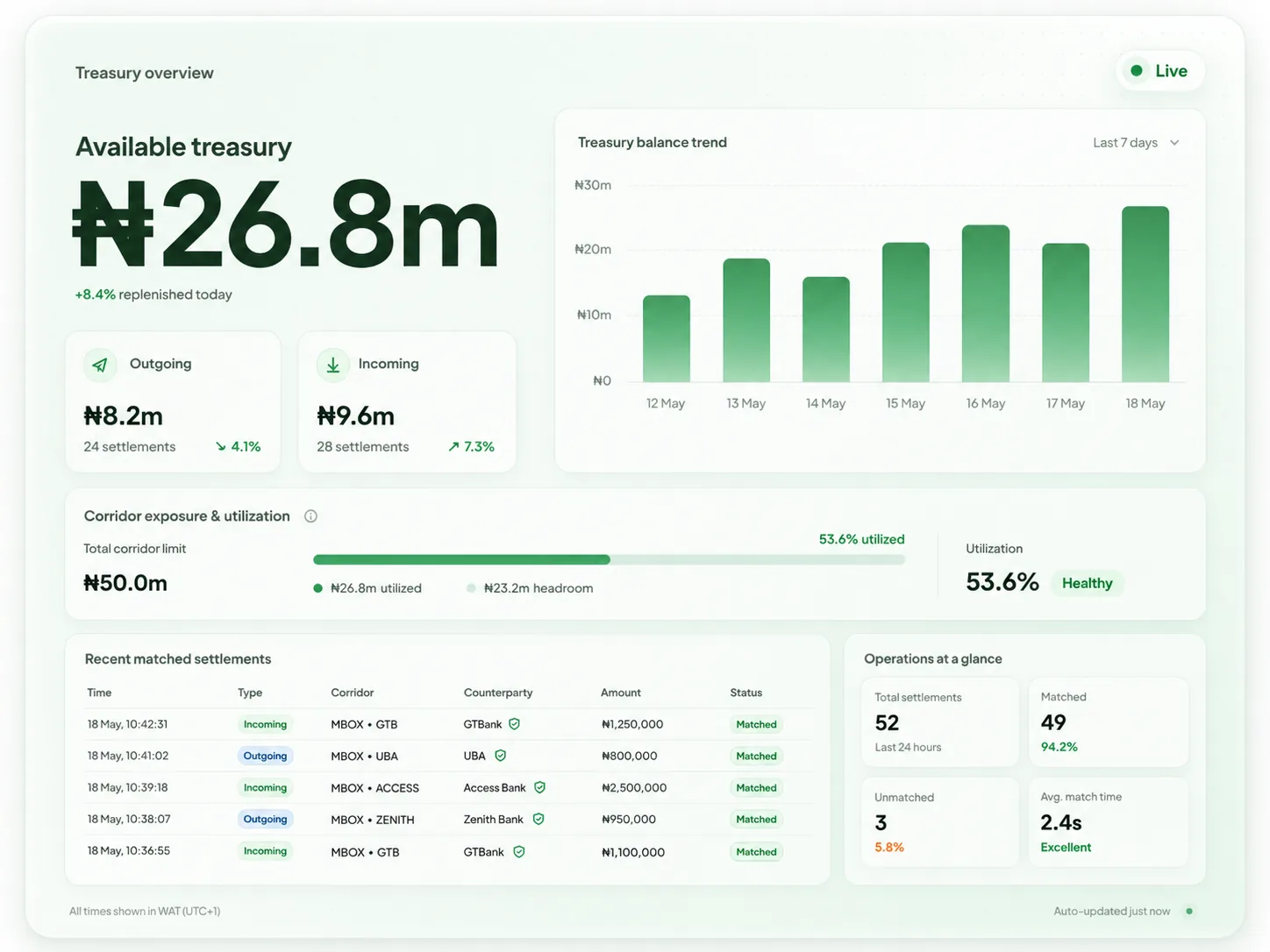Click the Amount column header

[621, 693]
